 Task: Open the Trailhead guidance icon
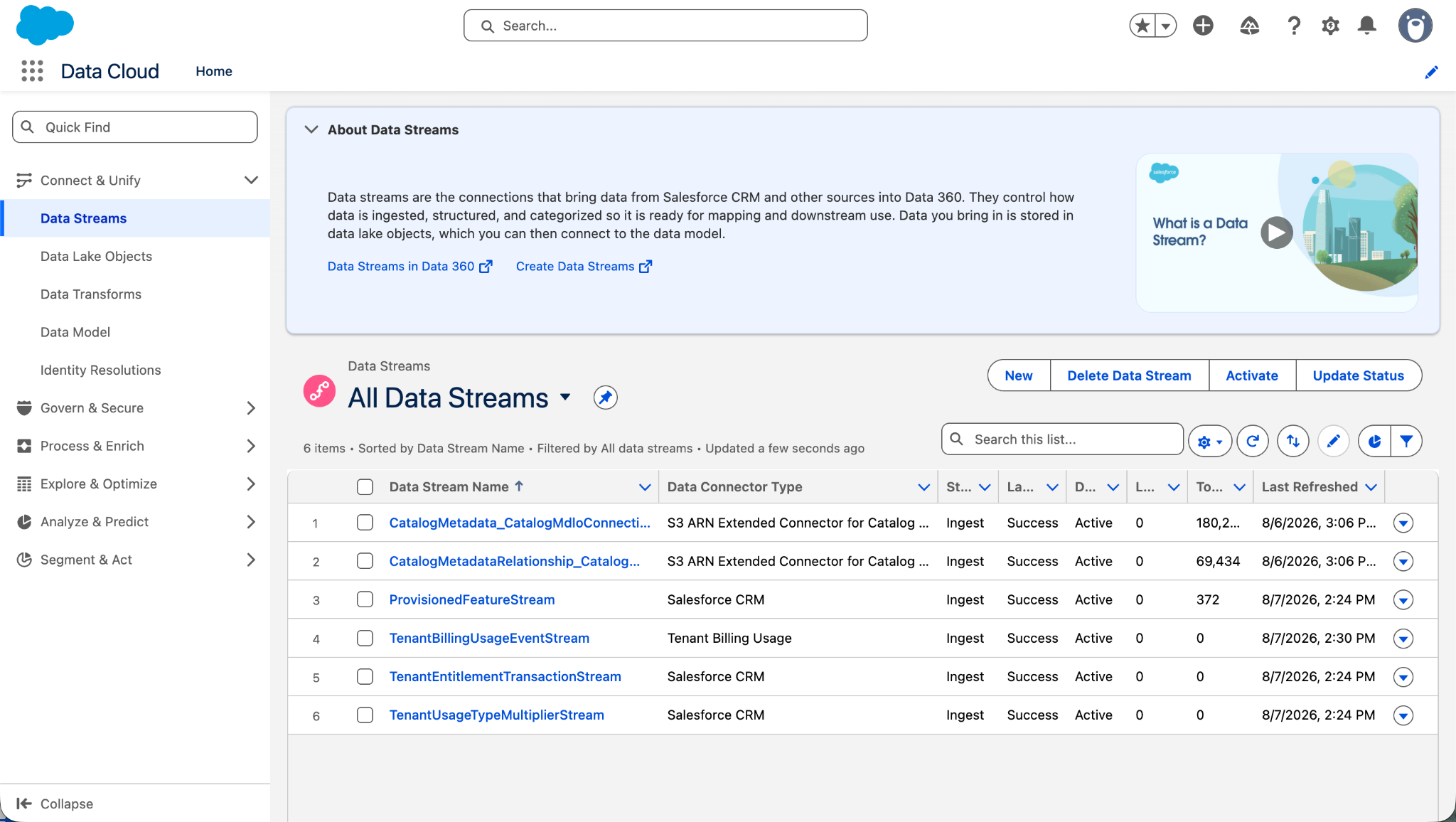1249,26
